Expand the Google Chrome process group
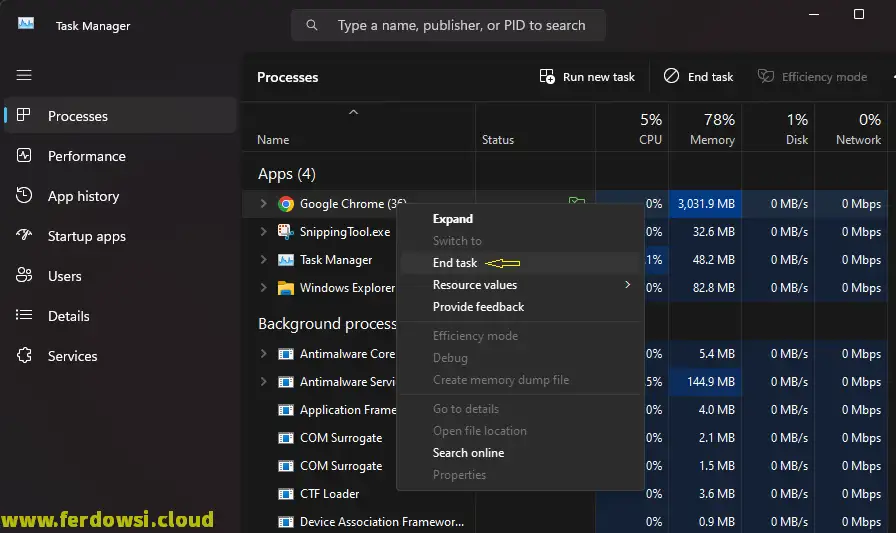896x533 pixels. pyautogui.click(x=263, y=203)
